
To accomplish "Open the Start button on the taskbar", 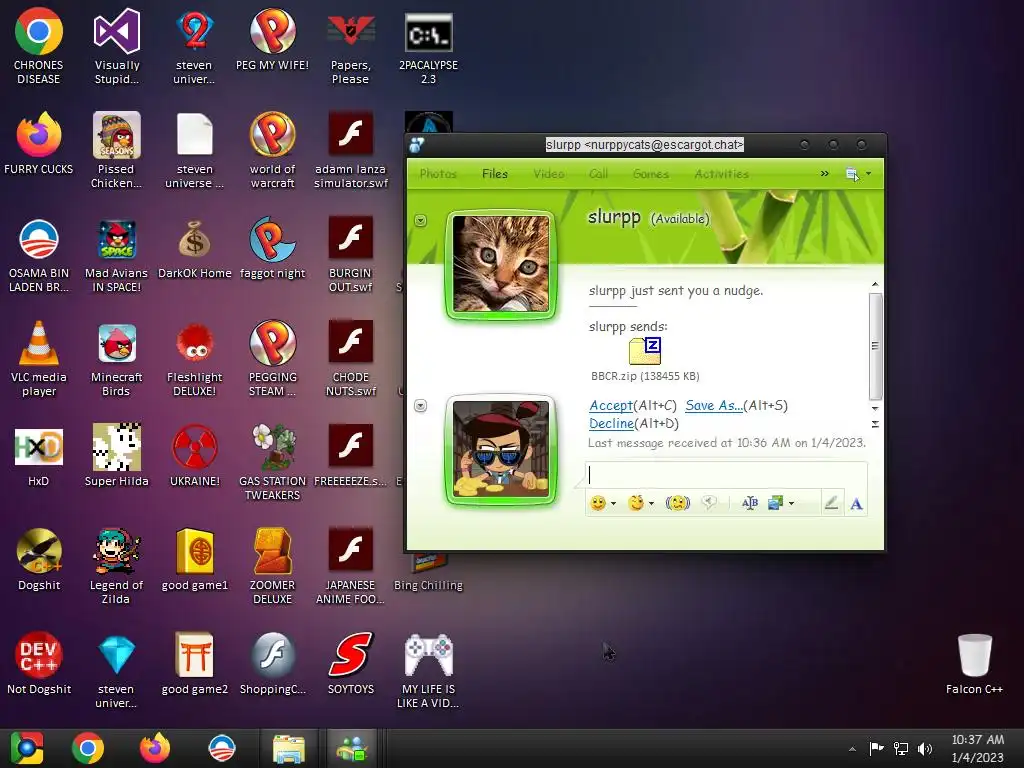I will pyautogui.click(x=26, y=748).
